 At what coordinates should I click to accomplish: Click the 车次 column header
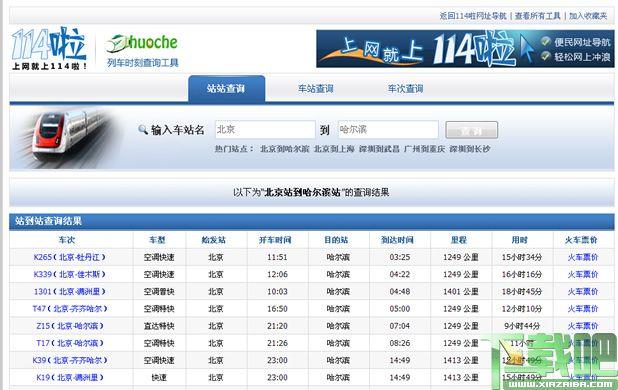click(67, 240)
